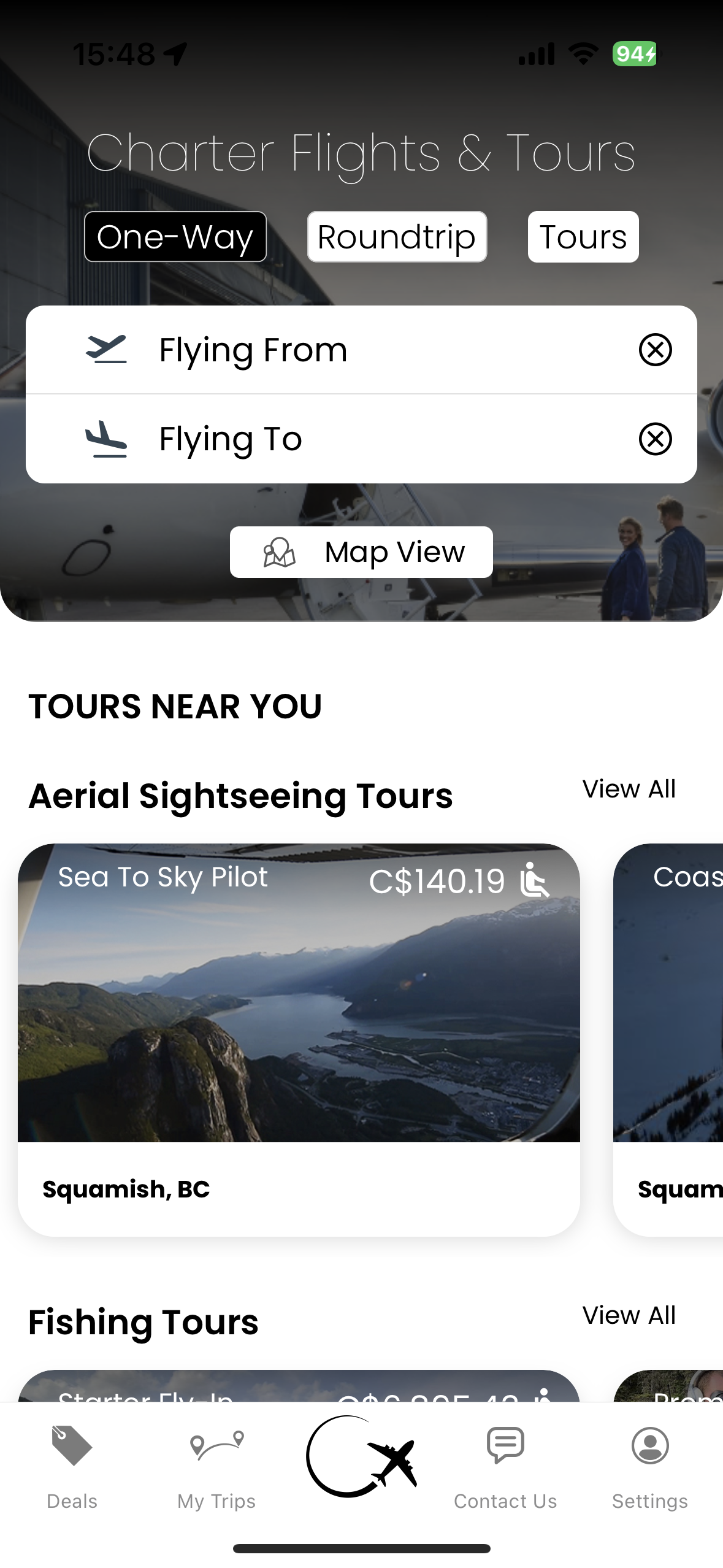Tap the seat icon on Sea To Sky Pilot

534,880
